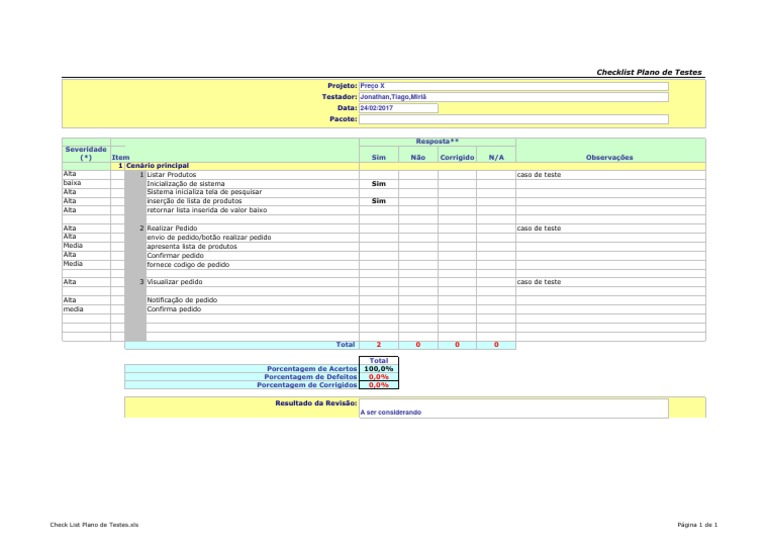
Task: Select the 'Item' column header
Action: 120,158
